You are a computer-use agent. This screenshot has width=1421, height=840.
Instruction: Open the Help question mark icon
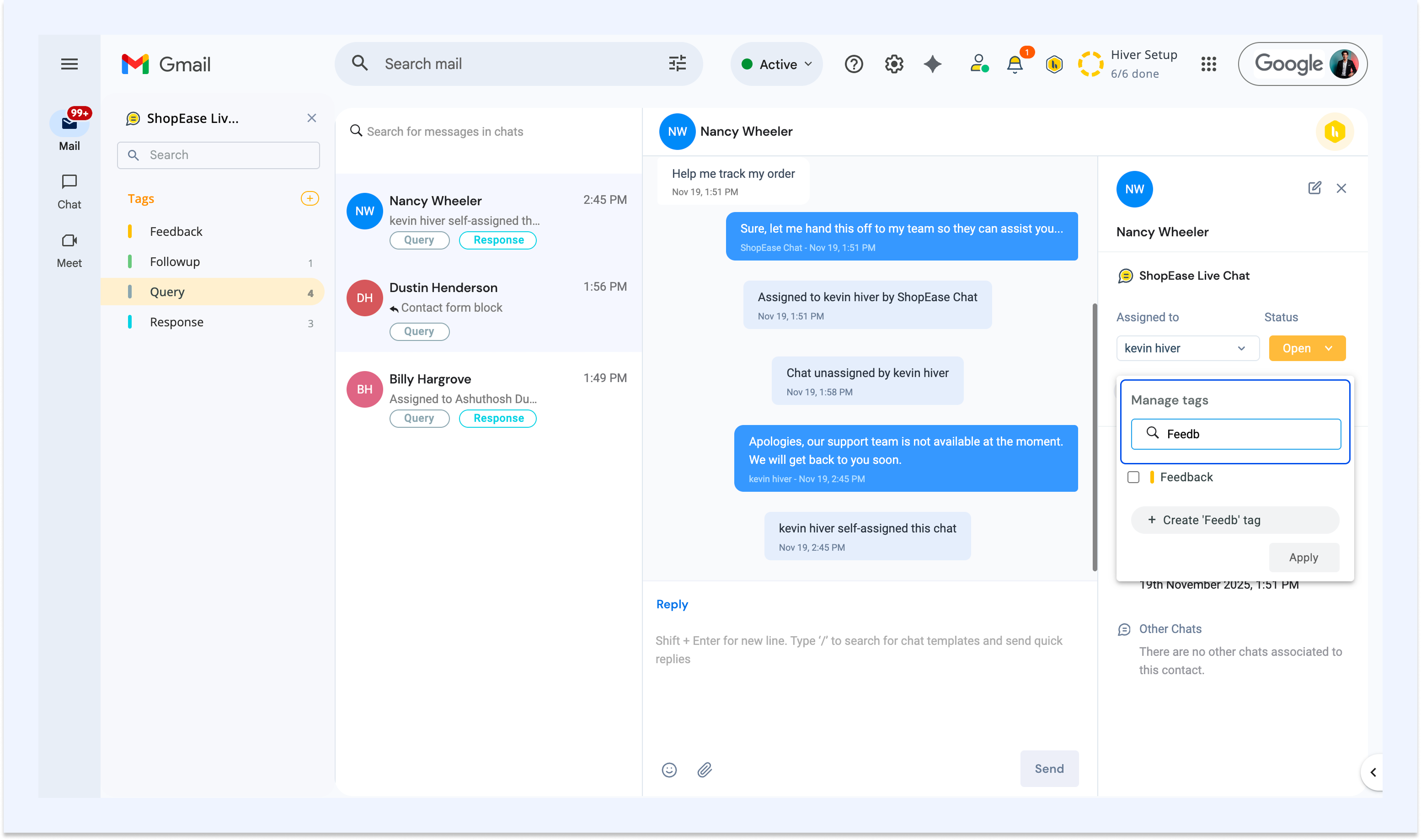(x=853, y=64)
